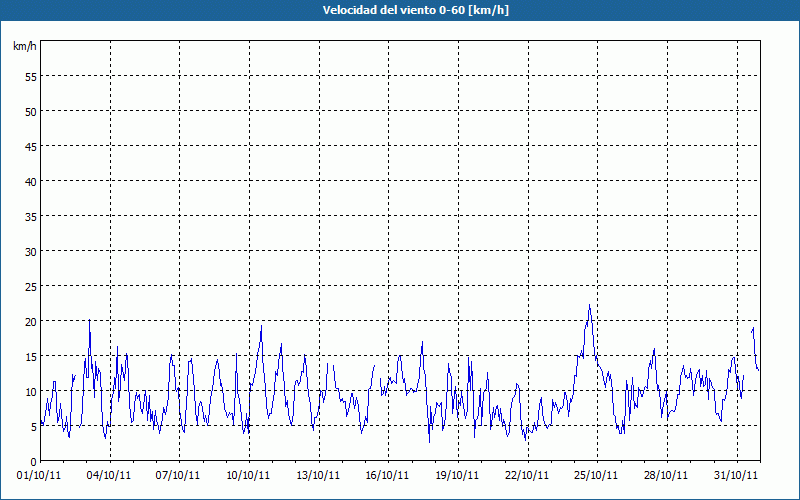Click the date label '04/10/11'
Screen dimensions: 800x500
click(109, 476)
